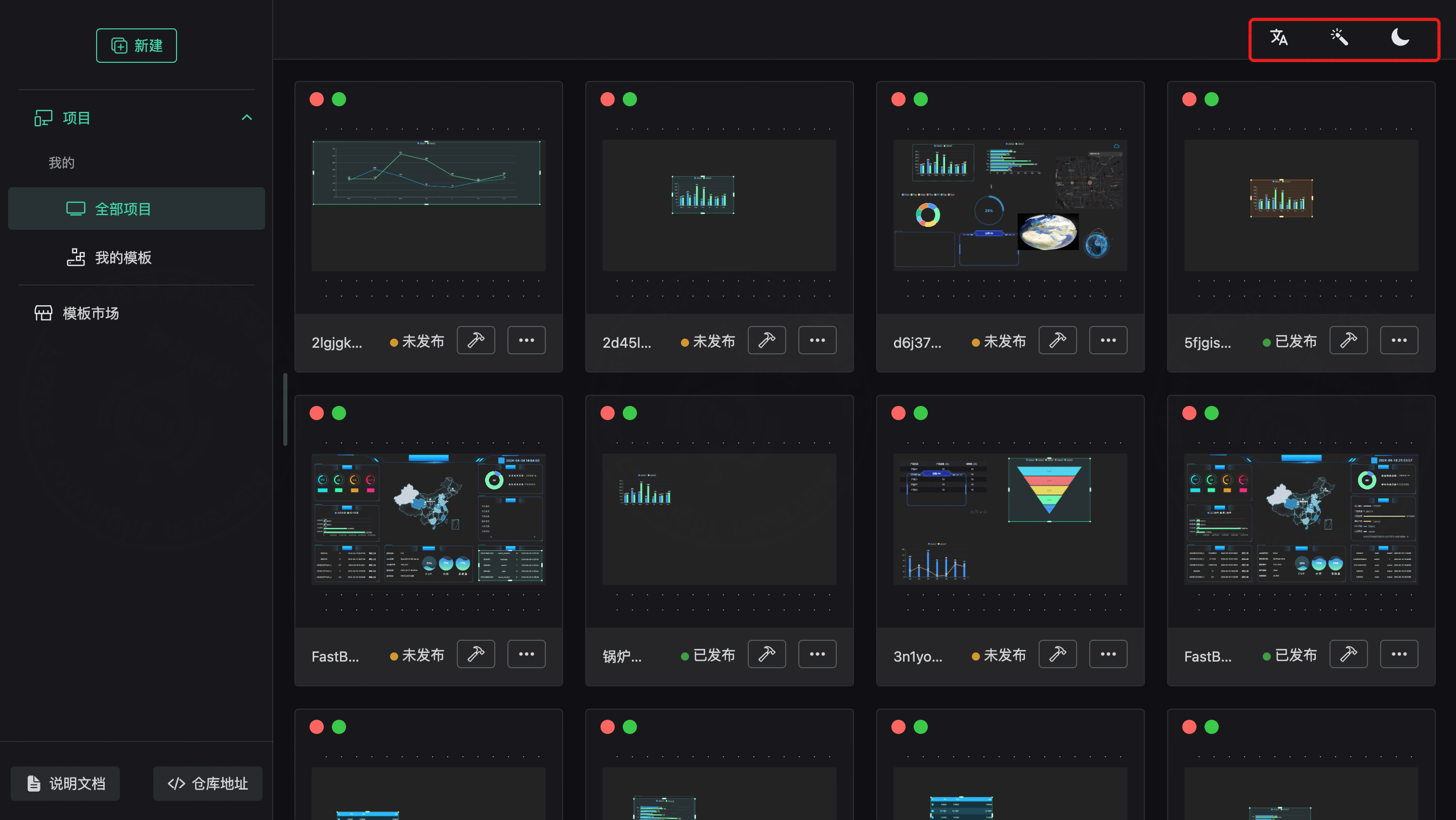This screenshot has width=1456, height=820.
Task: Click the 全部项目 screen icon
Action: click(x=76, y=209)
